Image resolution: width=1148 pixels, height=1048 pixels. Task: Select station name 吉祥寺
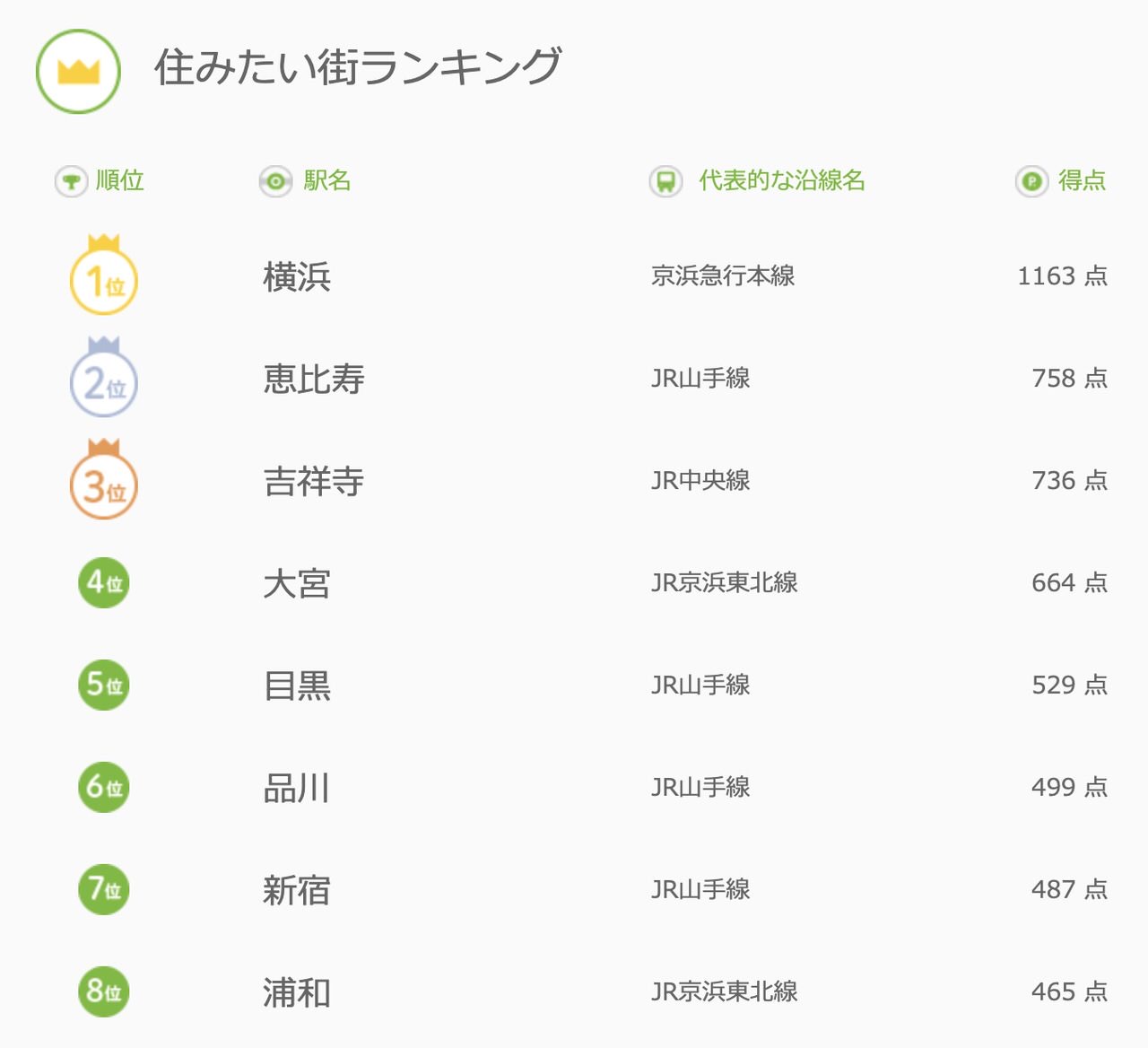pos(314,481)
